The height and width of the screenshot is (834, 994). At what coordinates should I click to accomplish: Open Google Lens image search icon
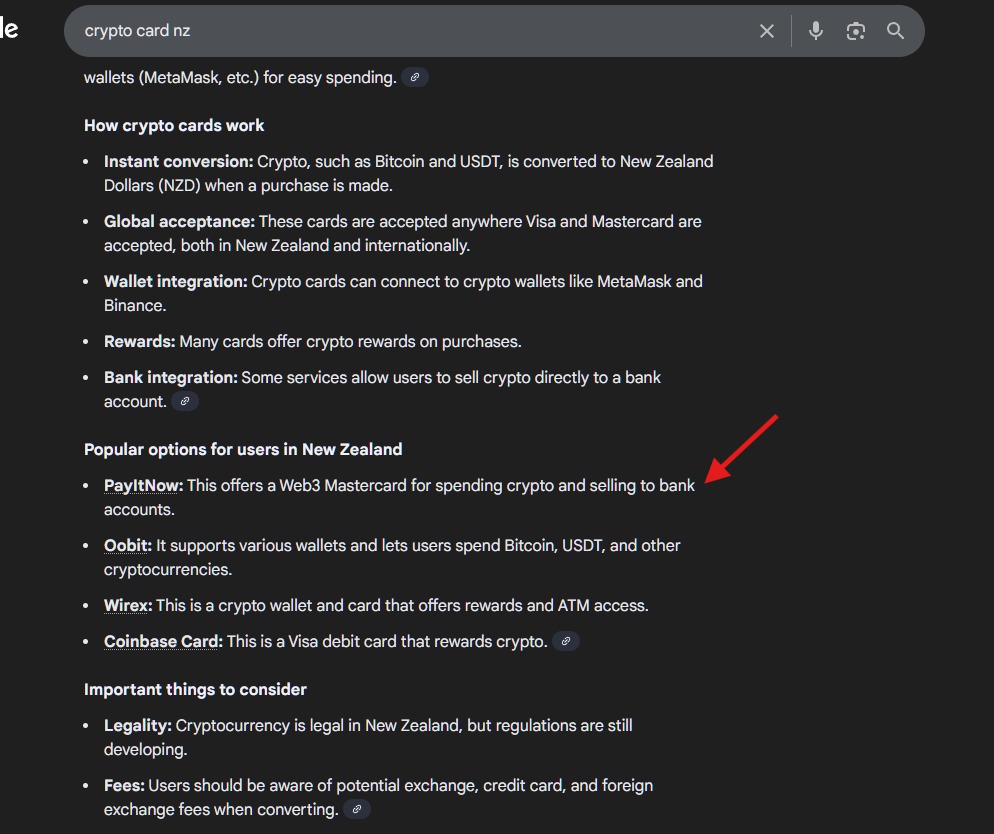point(856,31)
